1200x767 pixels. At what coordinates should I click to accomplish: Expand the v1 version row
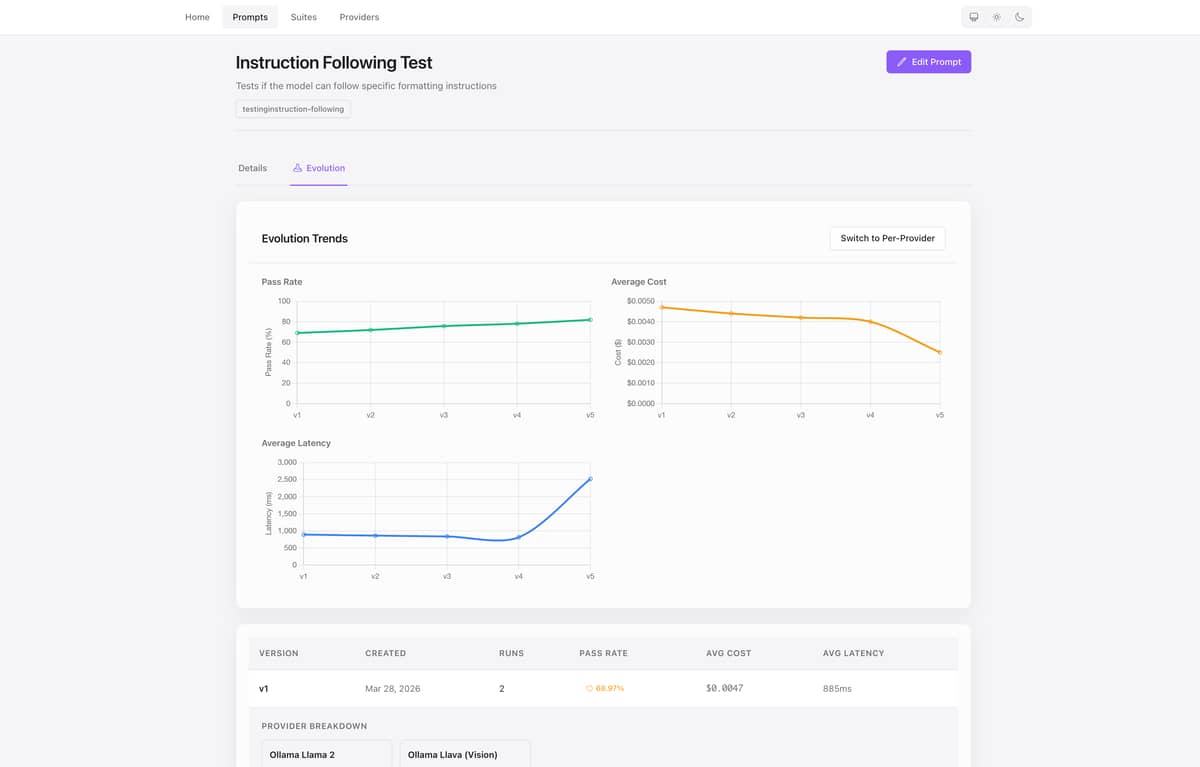point(264,688)
